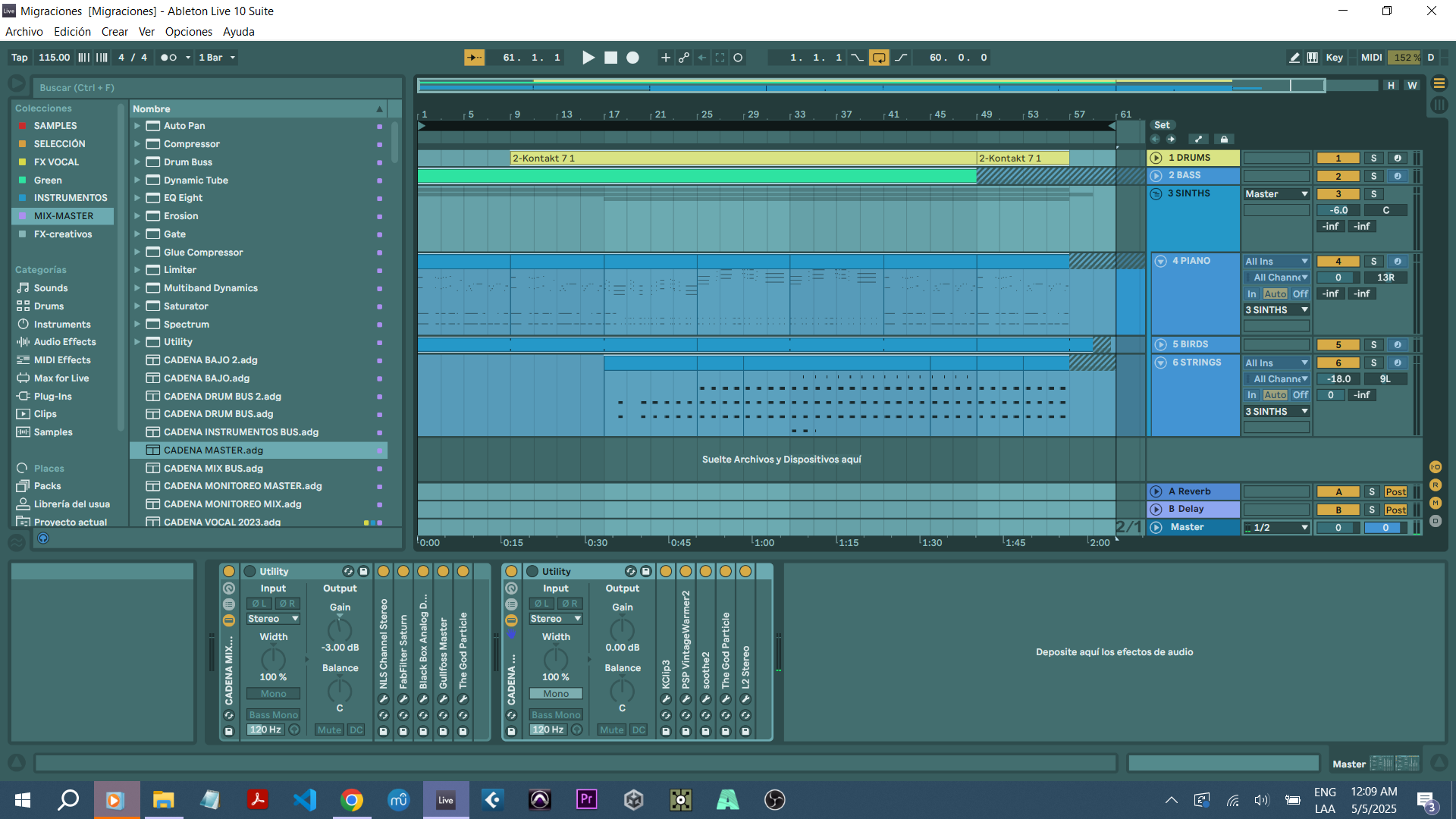Image resolution: width=1456 pixels, height=819 pixels.
Task: Open Ayuda menu
Action: (x=239, y=32)
